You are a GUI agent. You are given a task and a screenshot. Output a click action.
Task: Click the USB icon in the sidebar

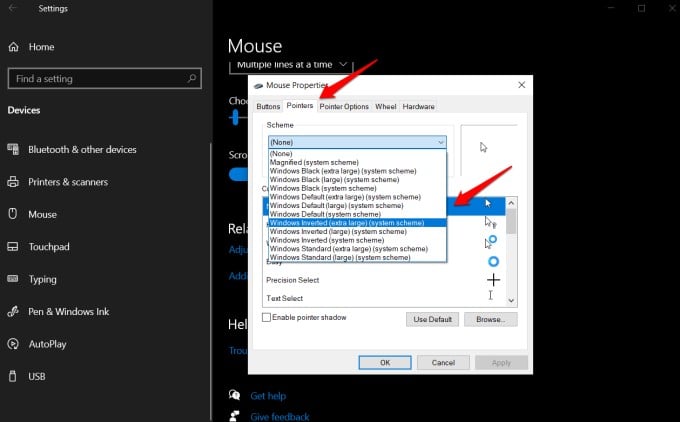[x=13, y=376]
